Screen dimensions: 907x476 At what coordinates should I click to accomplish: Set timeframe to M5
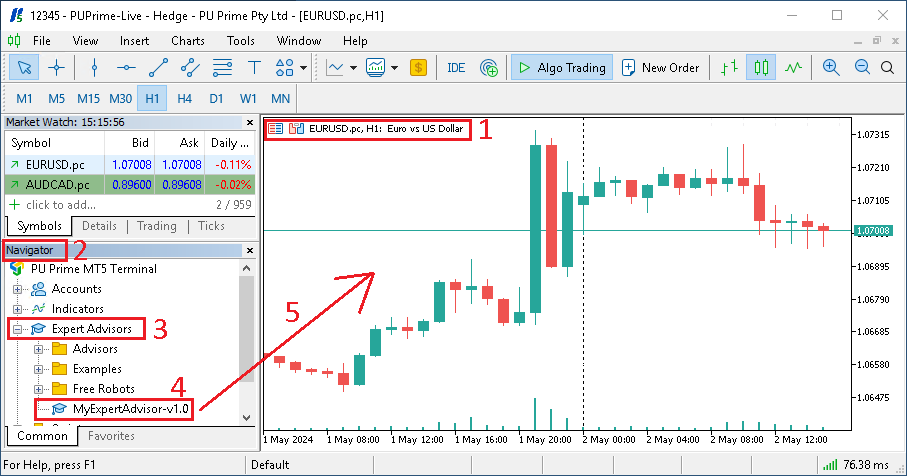(x=56, y=98)
